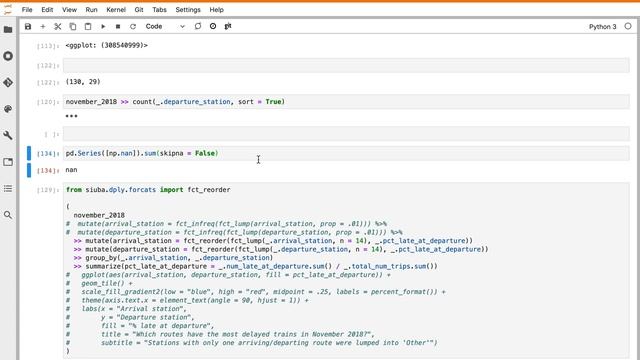This screenshot has height=360, width=640.
Task: Copy the selected cell
Action: 73,27
